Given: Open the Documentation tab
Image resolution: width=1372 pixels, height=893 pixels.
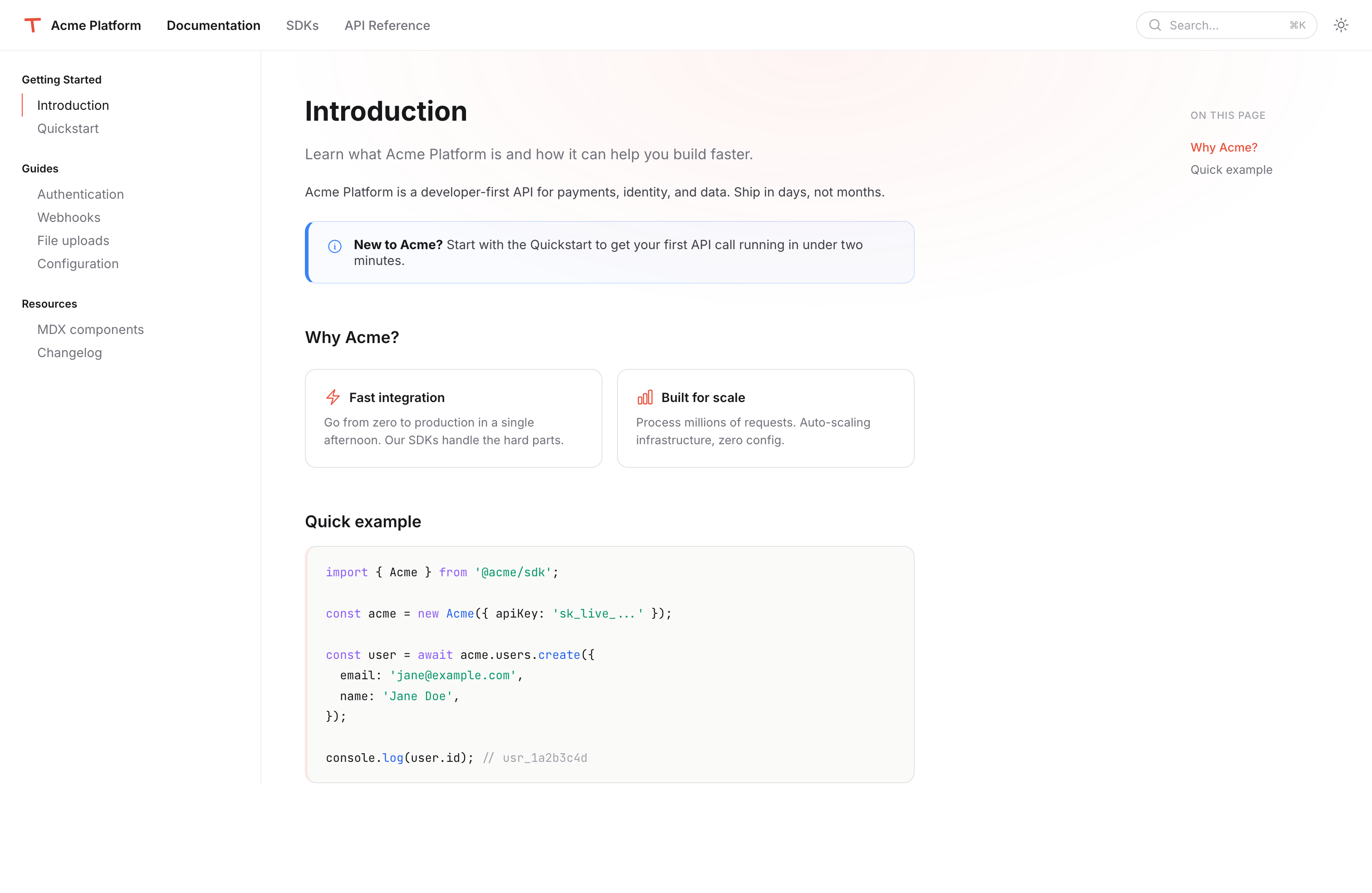Looking at the screenshot, I should tap(213, 25).
